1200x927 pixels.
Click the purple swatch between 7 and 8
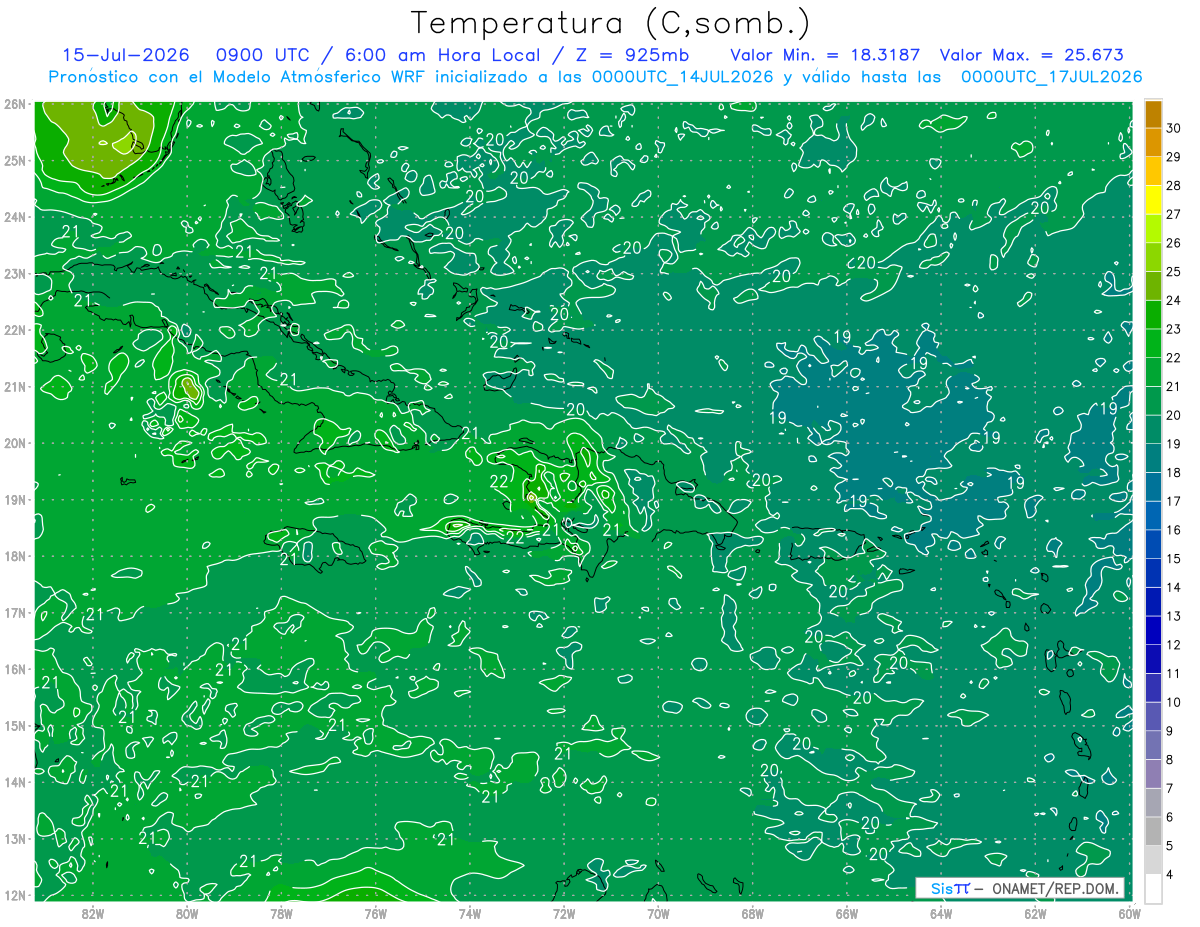pyautogui.click(x=1153, y=773)
